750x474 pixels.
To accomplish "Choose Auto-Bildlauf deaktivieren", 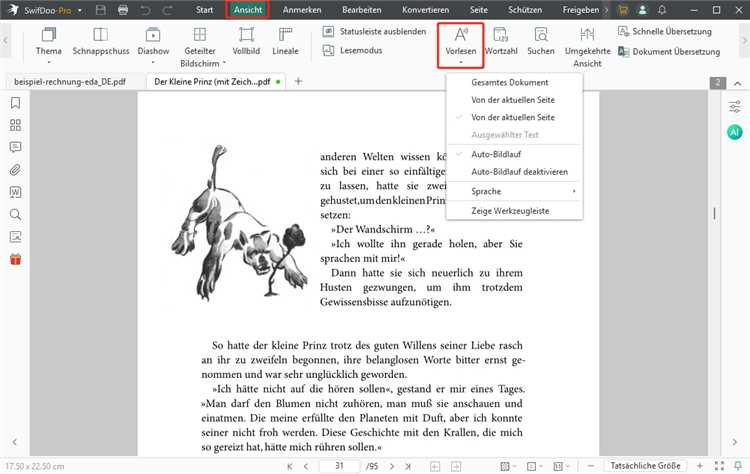I will pos(514,172).
